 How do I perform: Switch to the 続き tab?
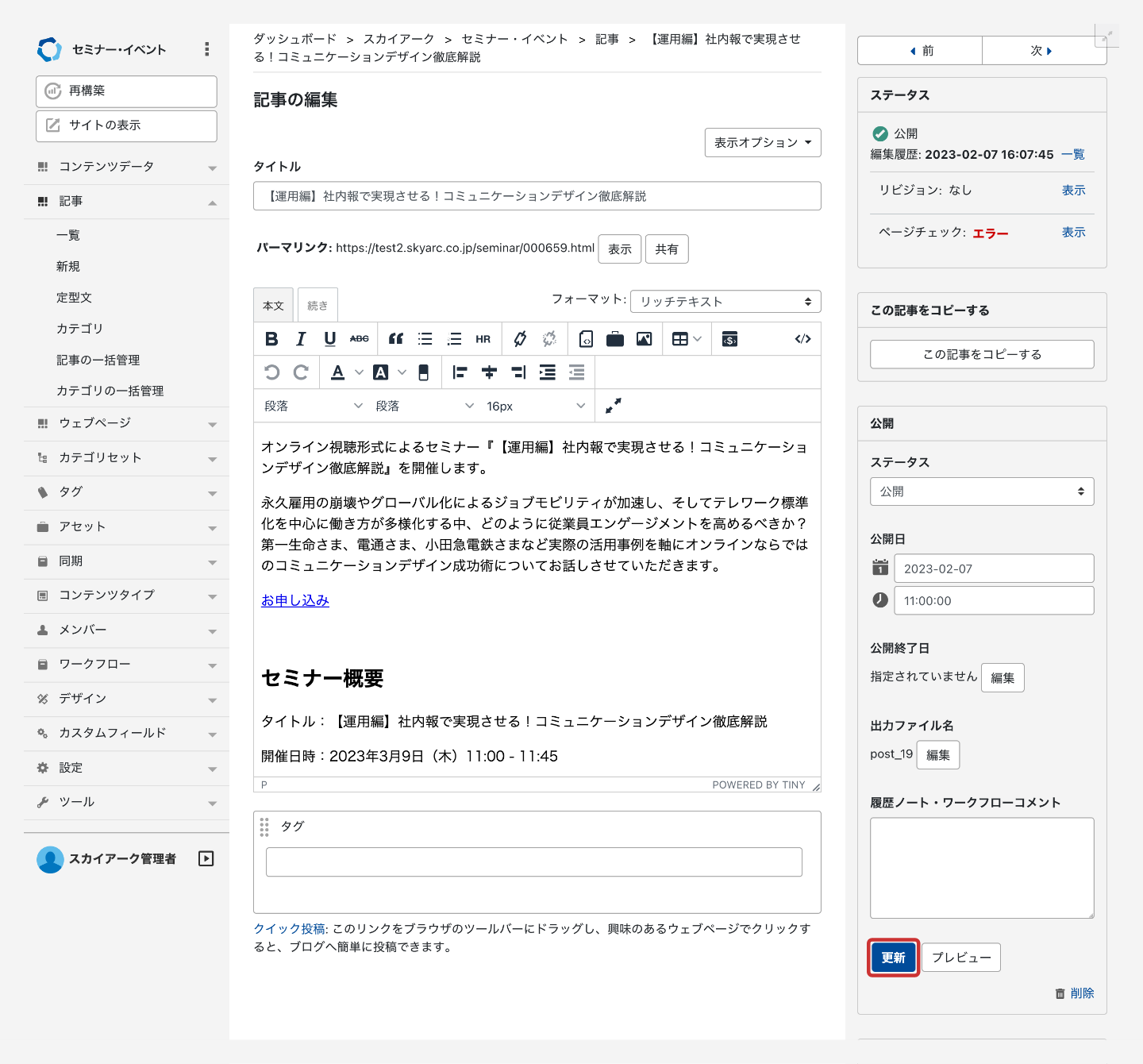tap(317, 306)
